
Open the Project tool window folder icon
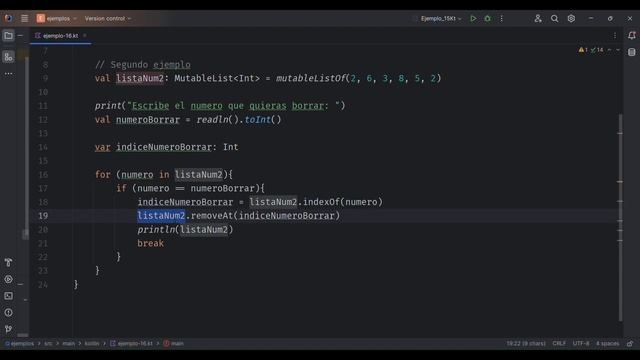tap(8, 36)
